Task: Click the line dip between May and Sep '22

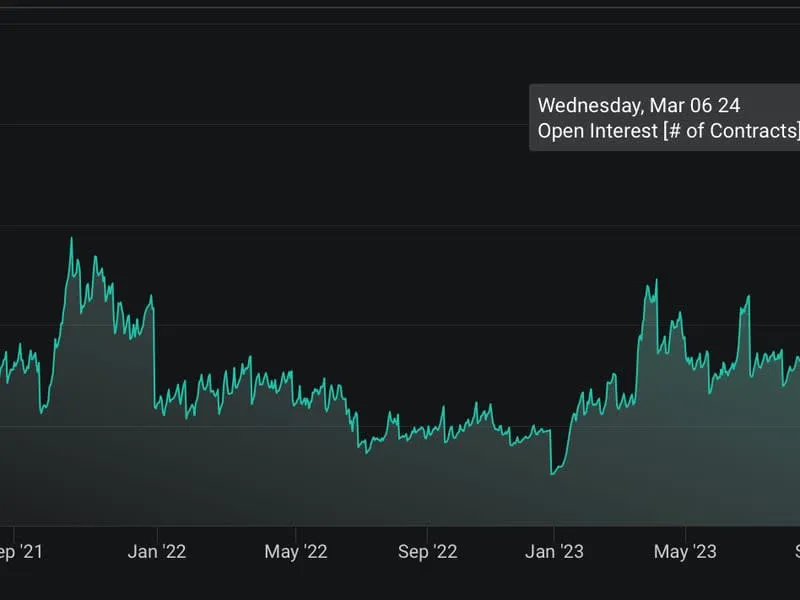Action: 367,452
